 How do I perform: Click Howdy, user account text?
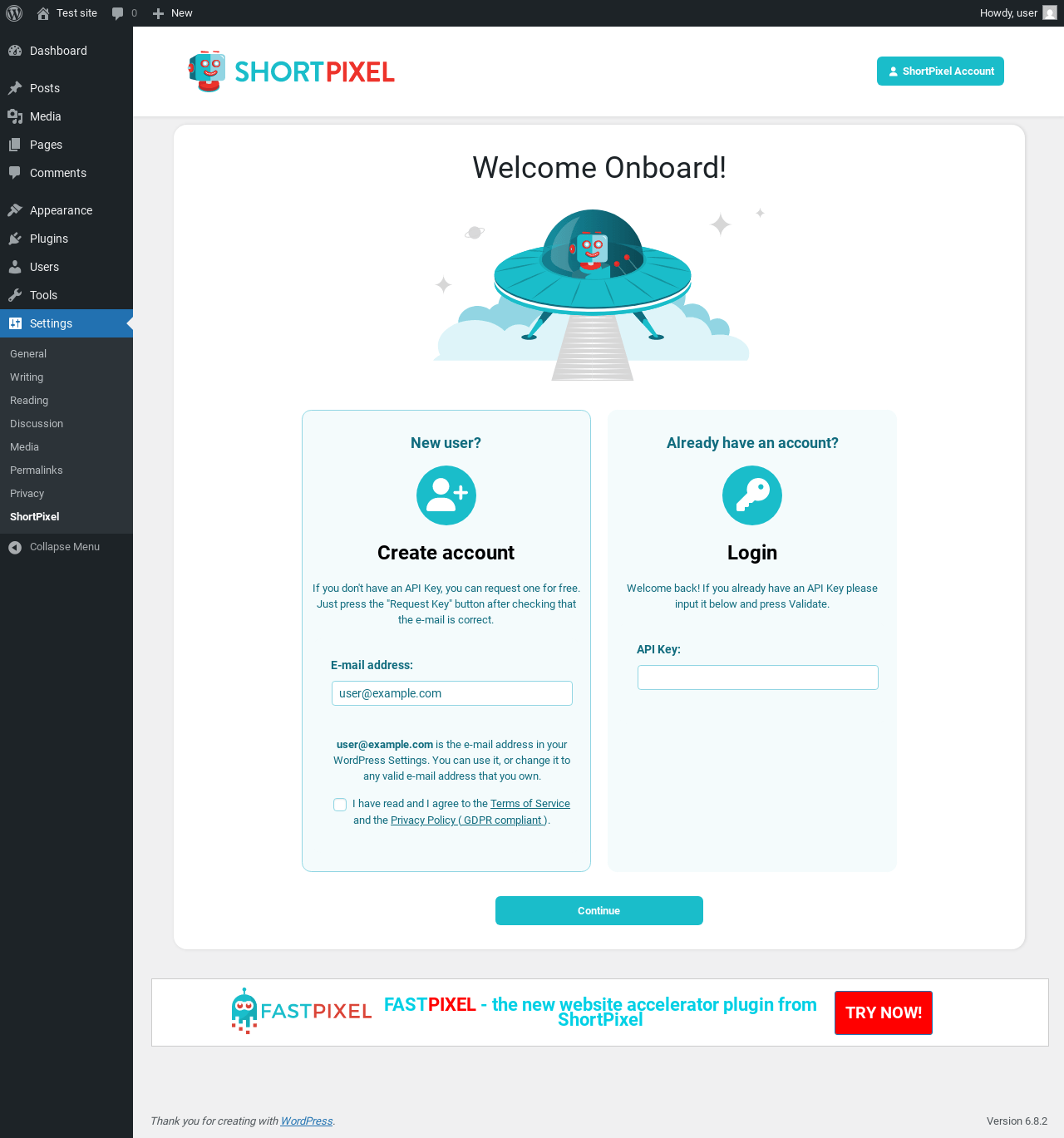click(1008, 13)
